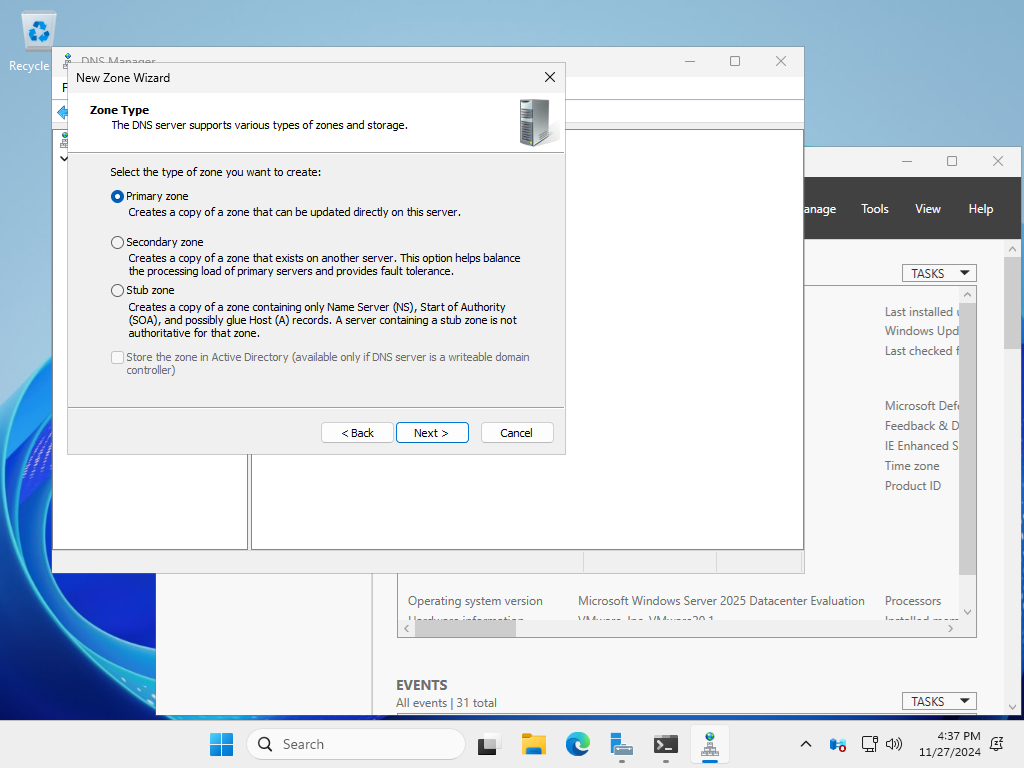
Task: Click the taskbar Search box
Action: [356, 744]
